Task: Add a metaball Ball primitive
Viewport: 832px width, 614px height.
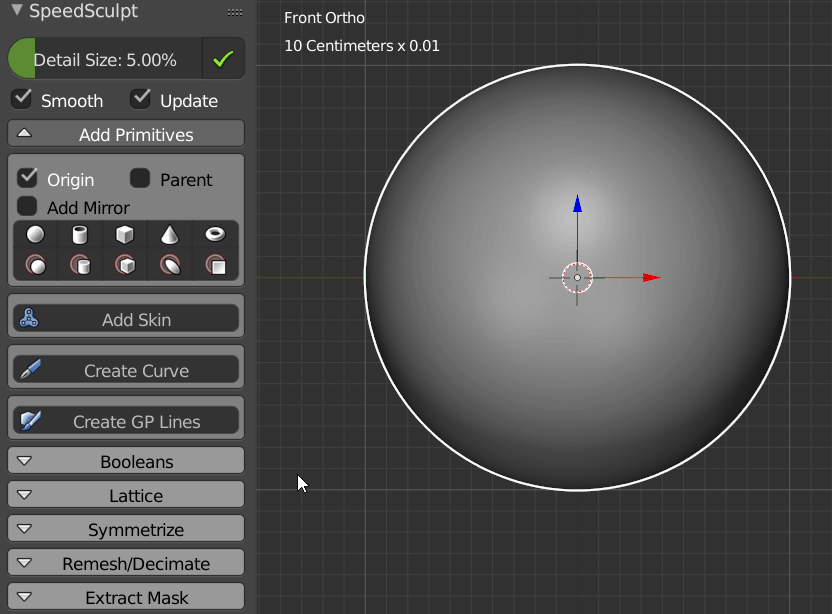Action: click(x=35, y=265)
